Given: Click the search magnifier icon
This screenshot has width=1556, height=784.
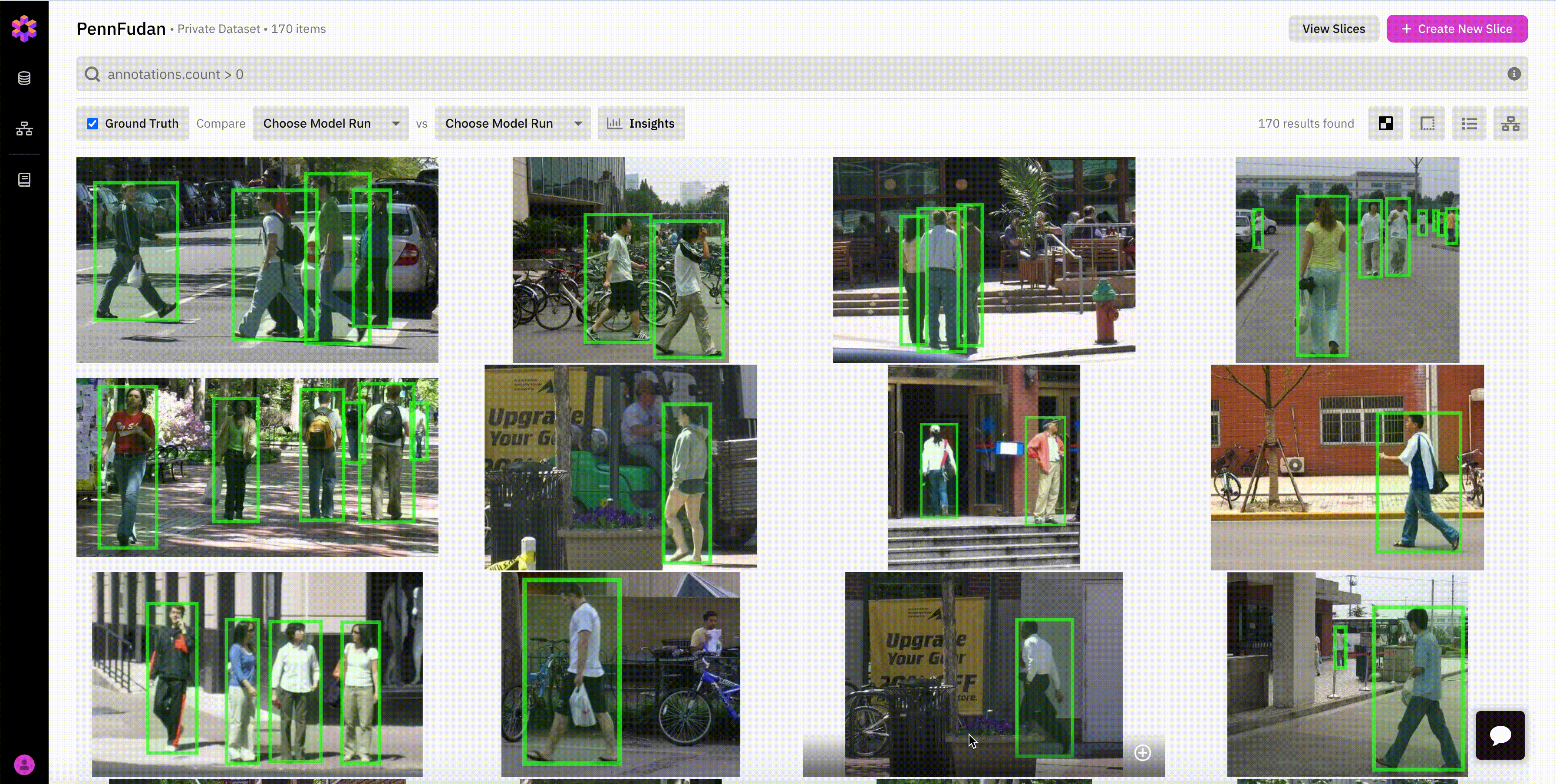Looking at the screenshot, I should click(92, 74).
